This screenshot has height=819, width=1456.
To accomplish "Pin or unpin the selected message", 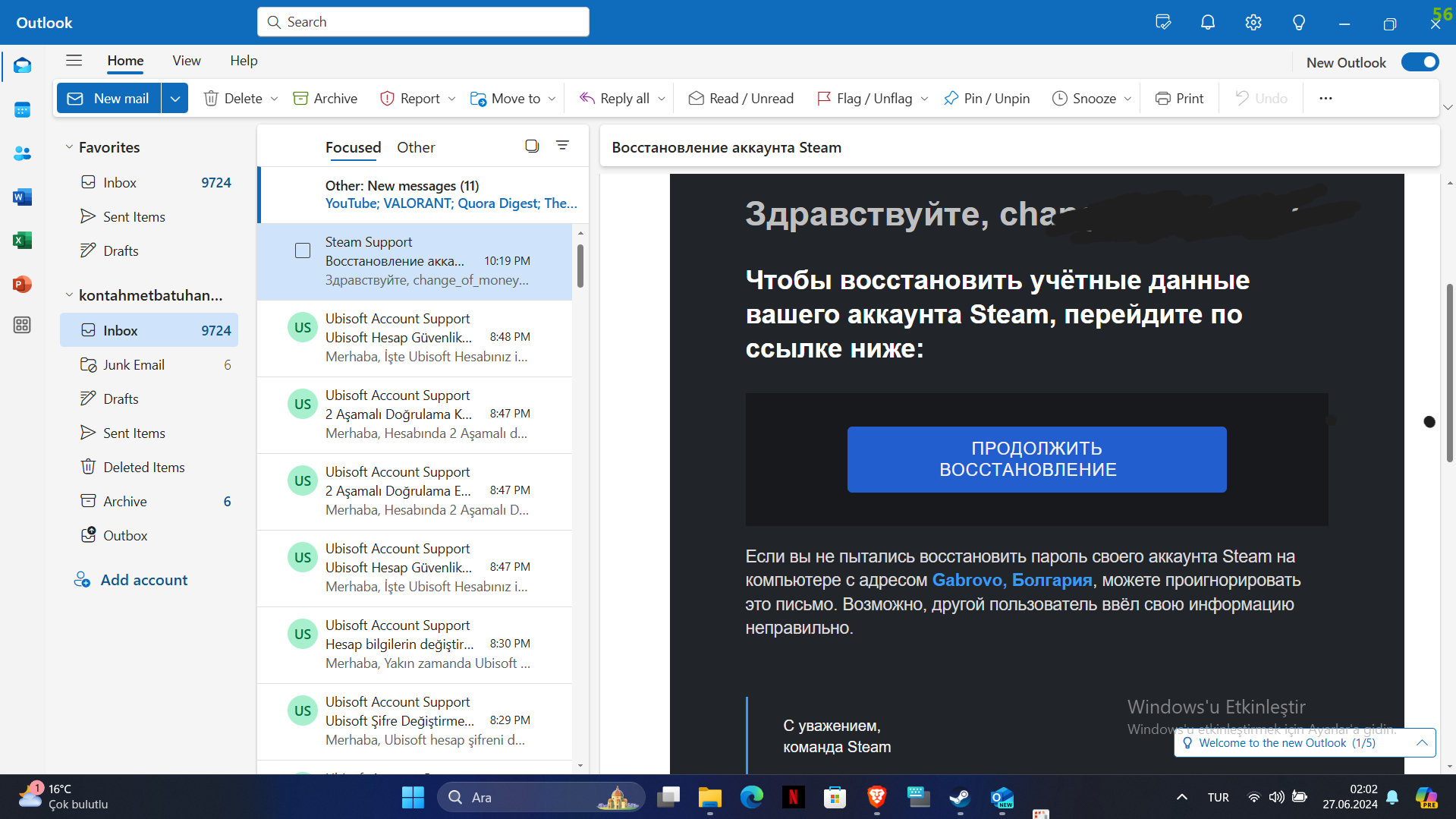I will tap(986, 98).
